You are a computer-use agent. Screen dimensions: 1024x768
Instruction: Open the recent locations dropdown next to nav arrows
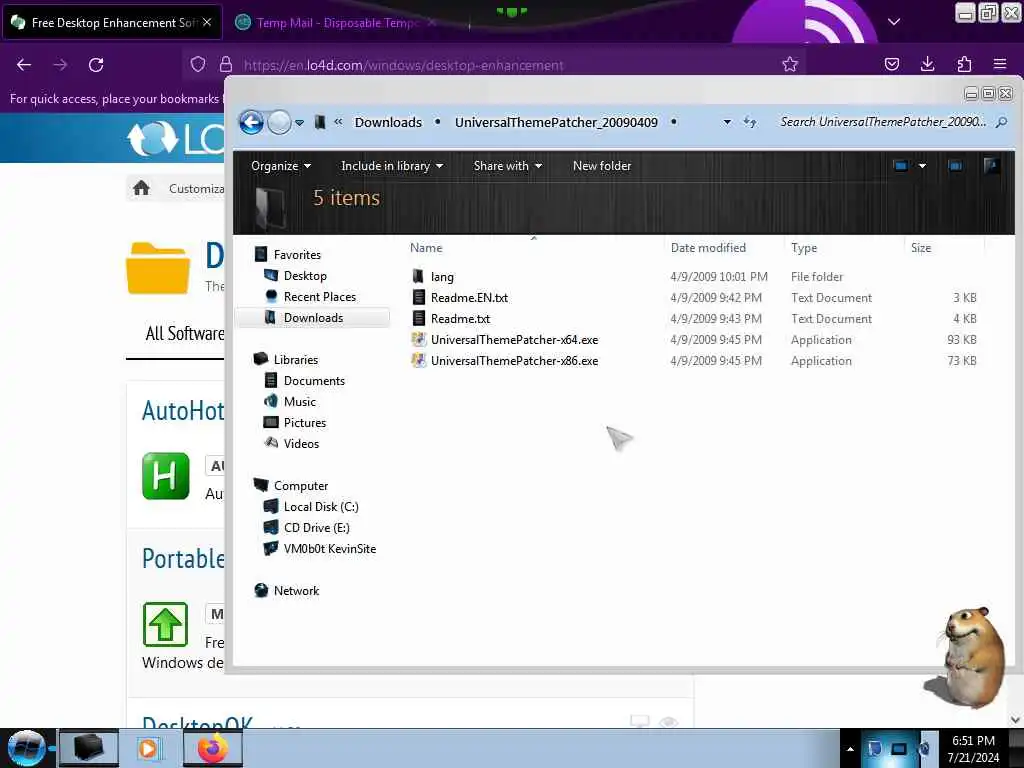click(x=299, y=123)
